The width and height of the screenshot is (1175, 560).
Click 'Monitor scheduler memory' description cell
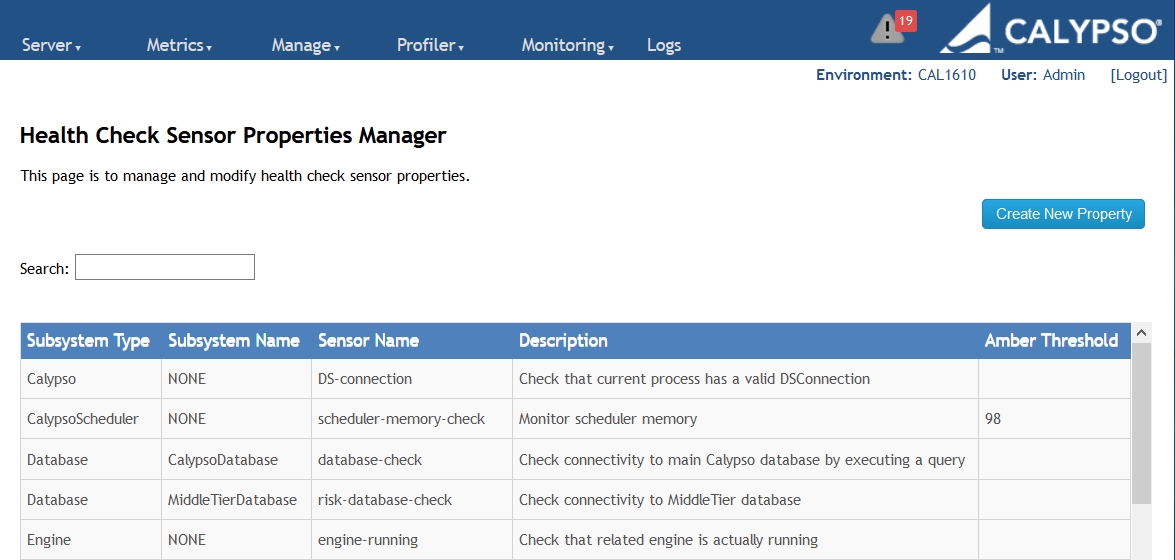[746, 419]
